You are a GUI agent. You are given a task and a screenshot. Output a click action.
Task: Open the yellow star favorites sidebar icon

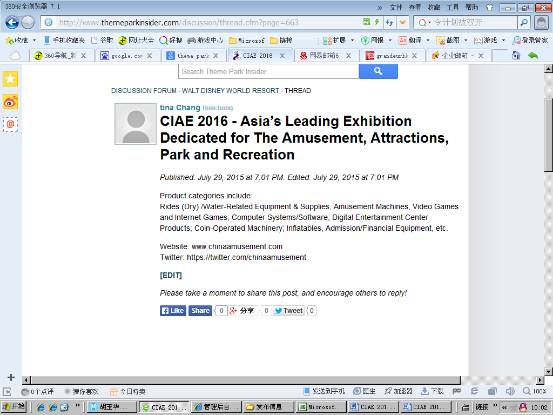pyautogui.click(x=10, y=79)
